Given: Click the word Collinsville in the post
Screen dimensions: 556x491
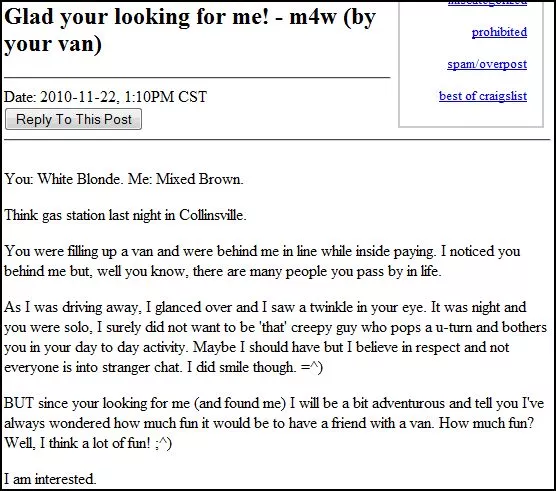Looking at the screenshot, I should [212, 215].
